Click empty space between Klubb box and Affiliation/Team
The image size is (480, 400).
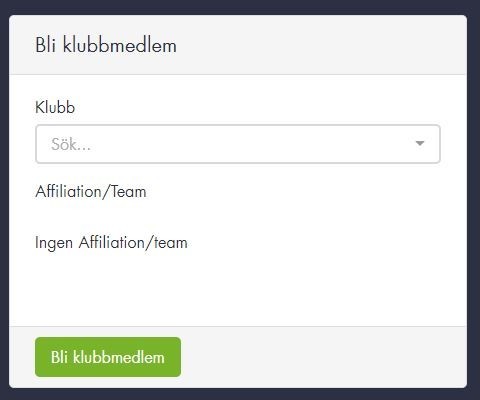click(x=238, y=173)
